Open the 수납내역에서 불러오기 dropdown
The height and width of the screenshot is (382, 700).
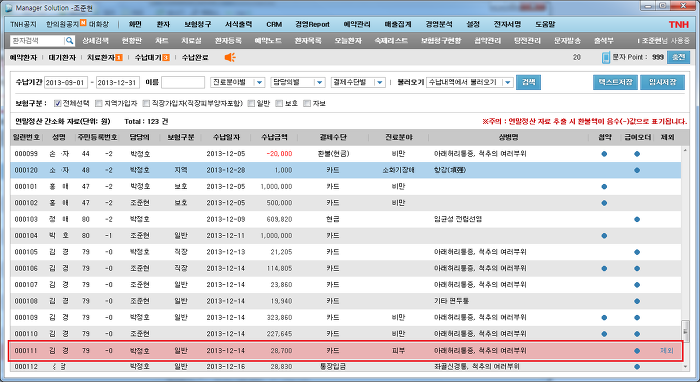(x=470, y=82)
